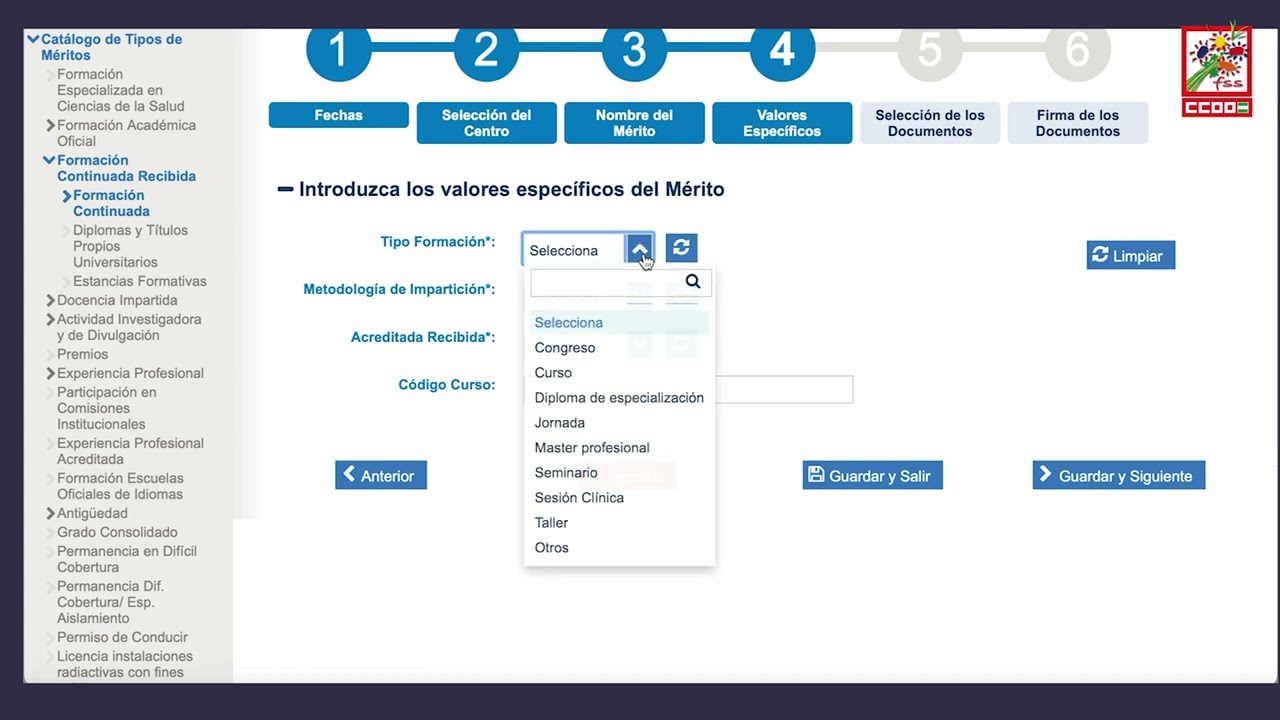Expand Formación Académica Oficial node
This screenshot has height=720, width=1280.
click(x=50, y=126)
